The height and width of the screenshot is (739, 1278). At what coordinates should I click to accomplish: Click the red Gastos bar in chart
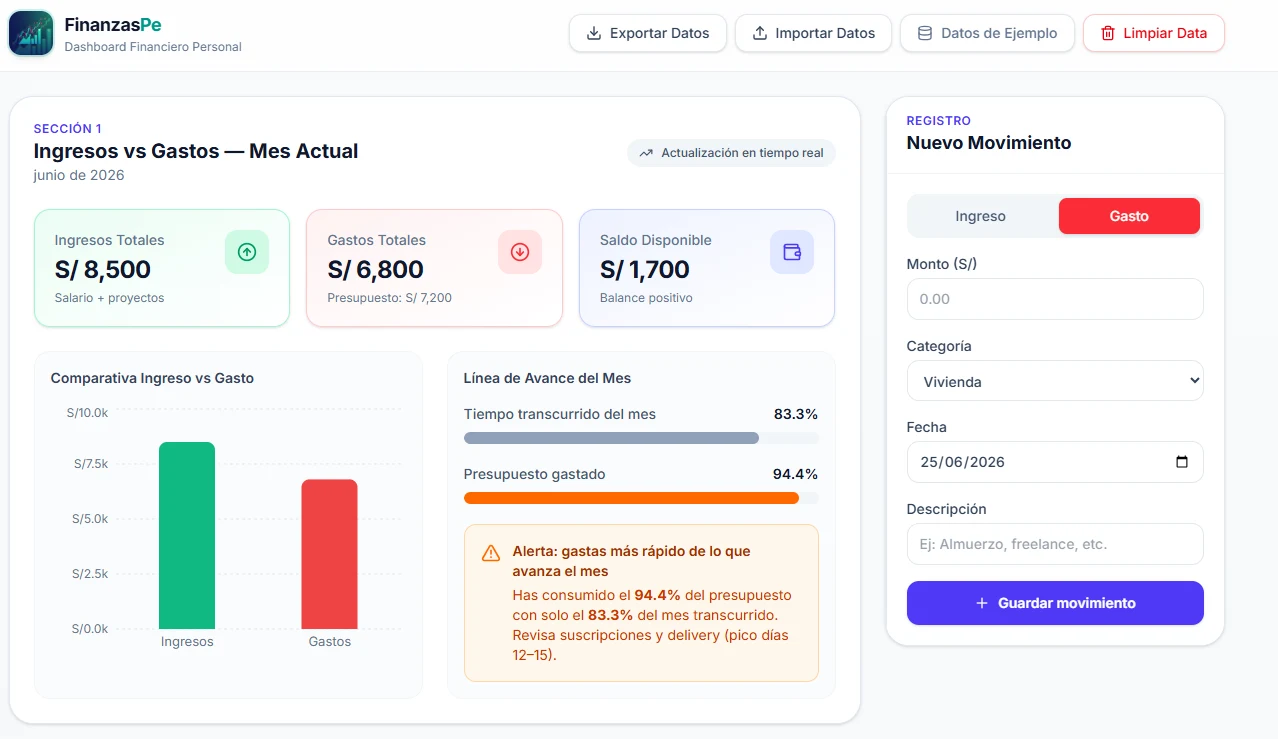[330, 554]
